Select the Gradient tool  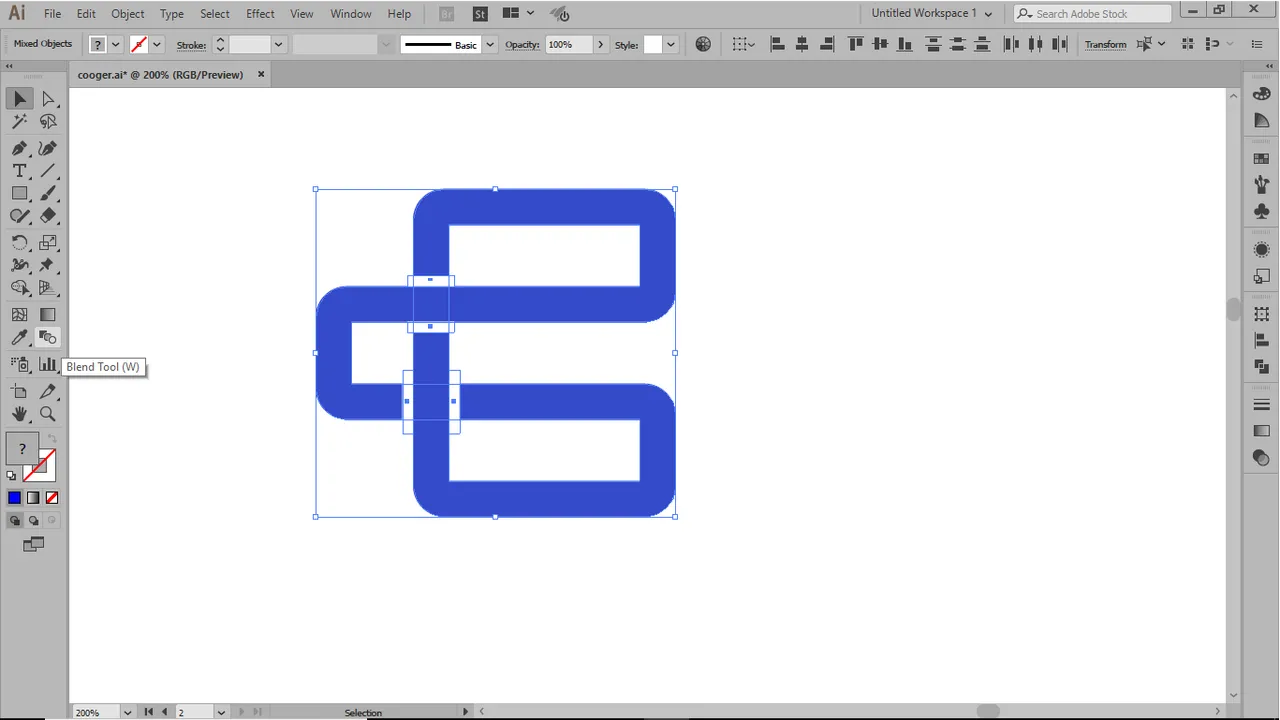pyautogui.click(x=48, y=315)
